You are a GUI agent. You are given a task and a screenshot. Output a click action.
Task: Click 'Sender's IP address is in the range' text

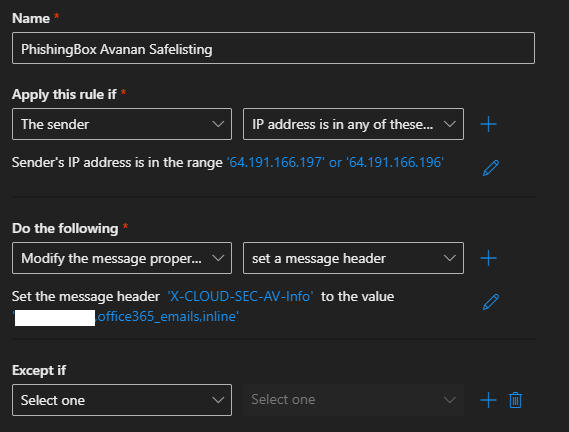117,162
